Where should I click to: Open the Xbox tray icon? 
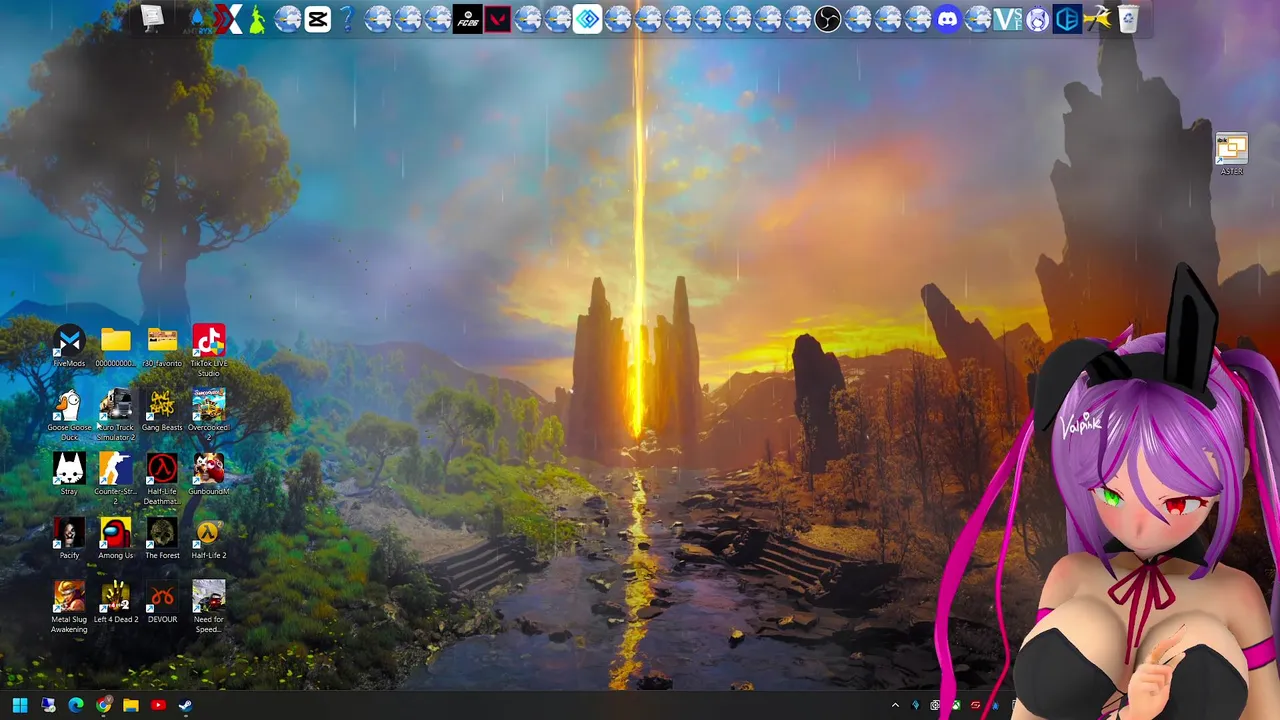pos(955,705)
